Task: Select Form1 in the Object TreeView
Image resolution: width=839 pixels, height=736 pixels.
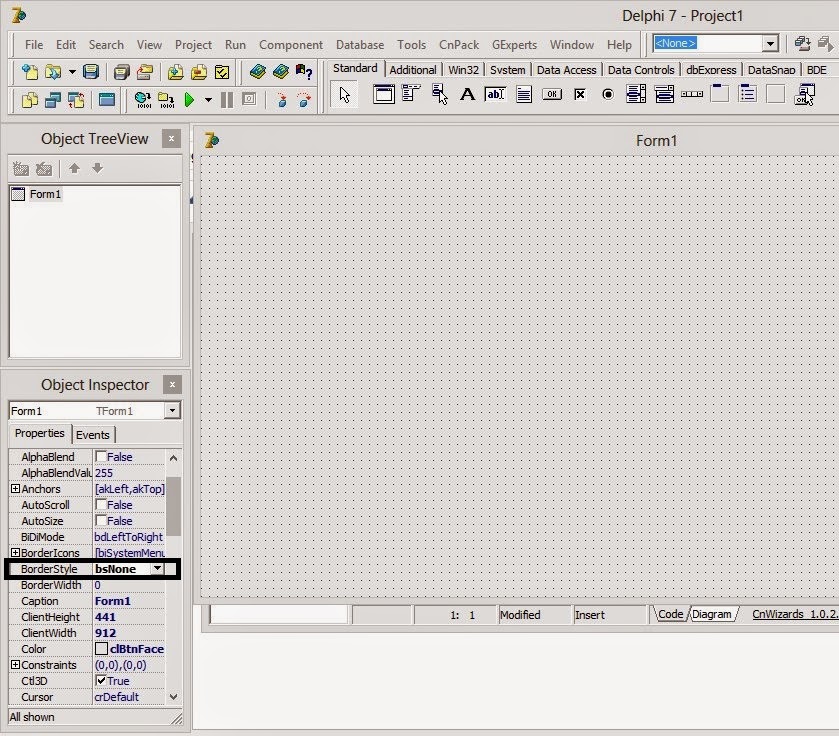Action: (45, 194)
